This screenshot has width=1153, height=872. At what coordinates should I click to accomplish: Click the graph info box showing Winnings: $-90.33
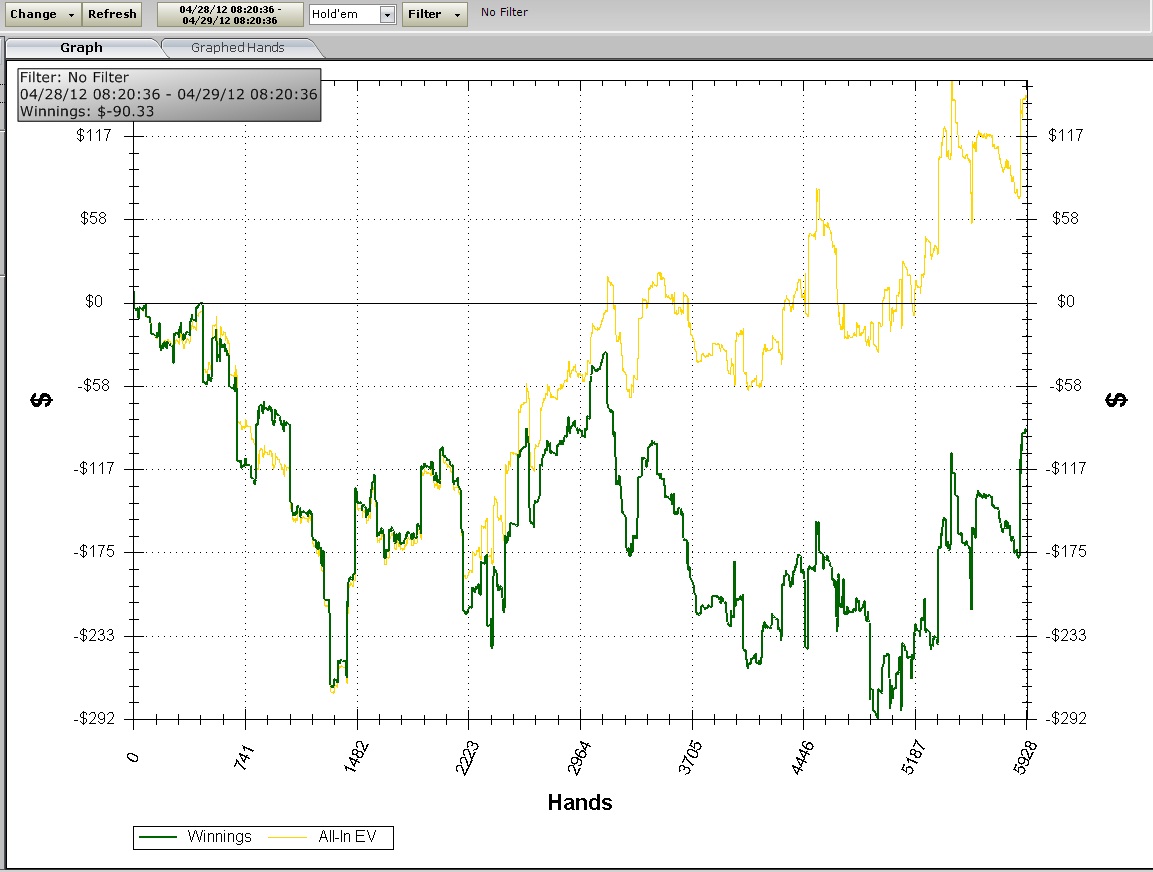point(169,94)
